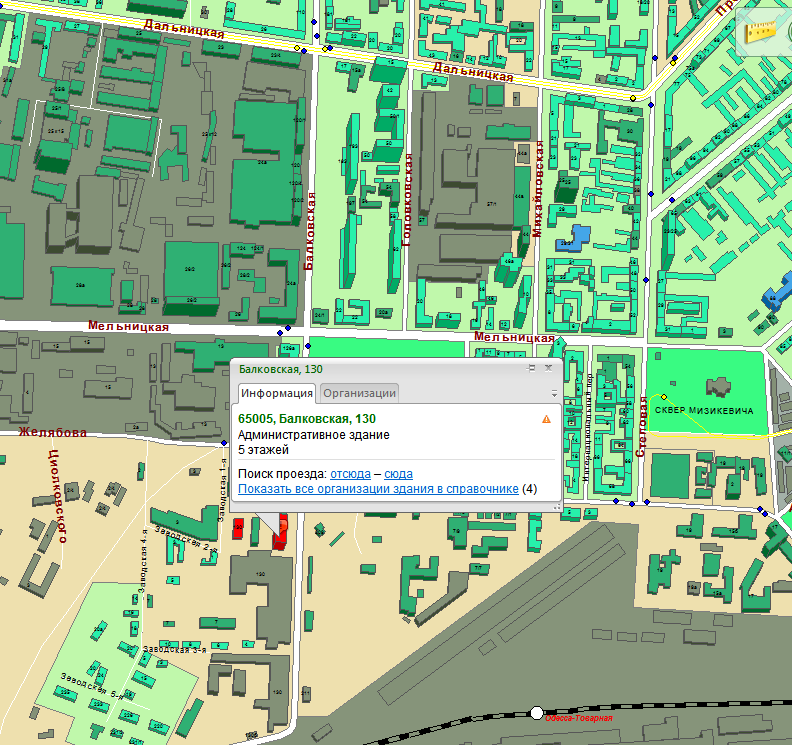The width and height of the screenshot is (792, 745).
Task: Switch to the Информация tab
Action: point(277,394)
